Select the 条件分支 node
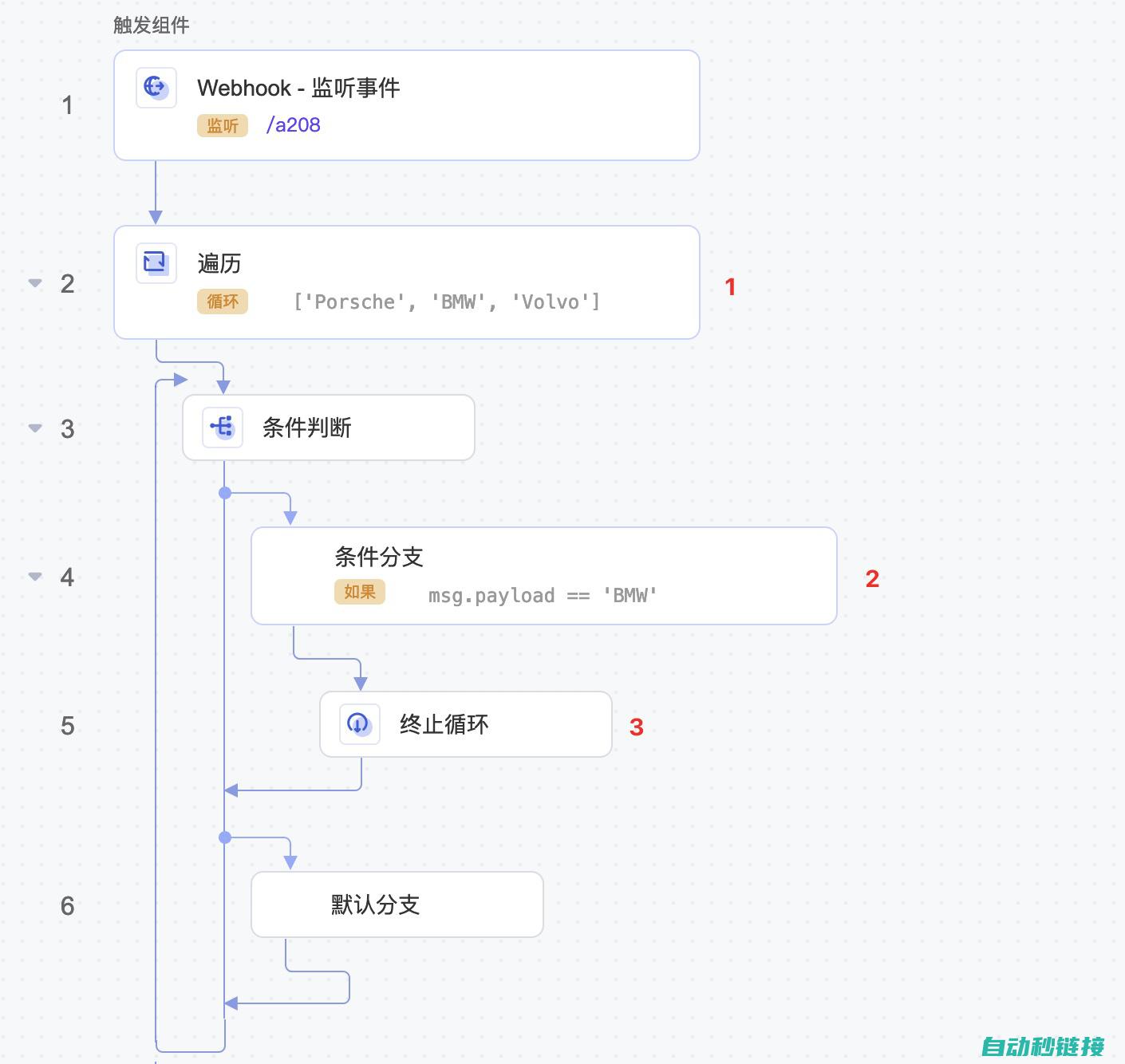Viewport: 1125px width, 1064px height. point(544,576)
